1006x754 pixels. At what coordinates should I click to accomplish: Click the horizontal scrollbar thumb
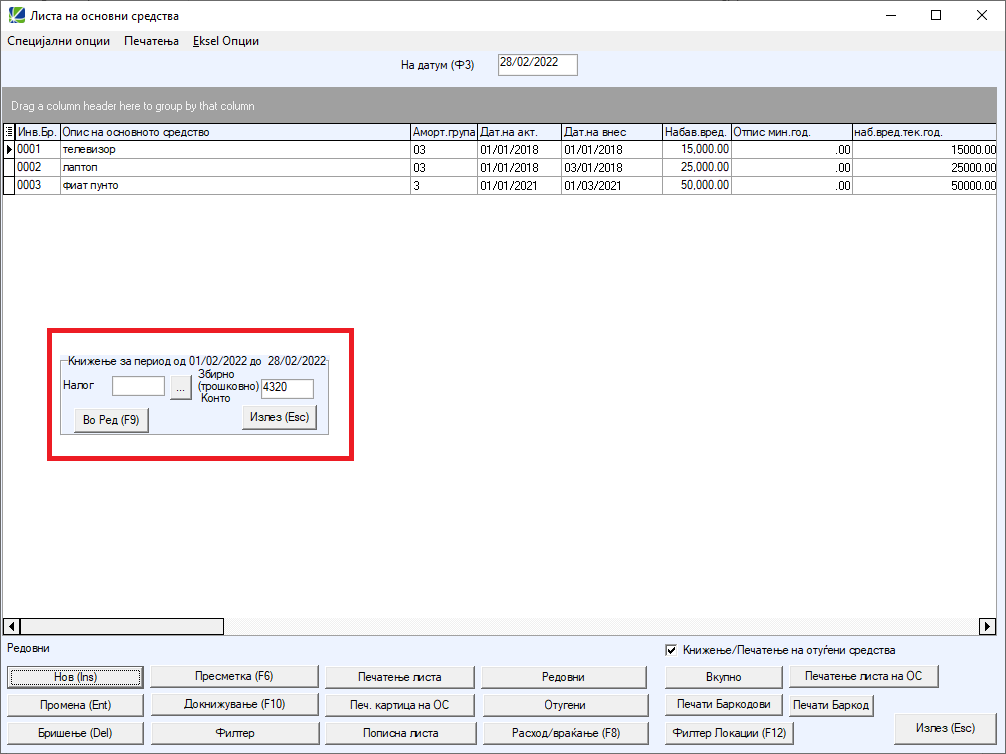click(122, 626)
